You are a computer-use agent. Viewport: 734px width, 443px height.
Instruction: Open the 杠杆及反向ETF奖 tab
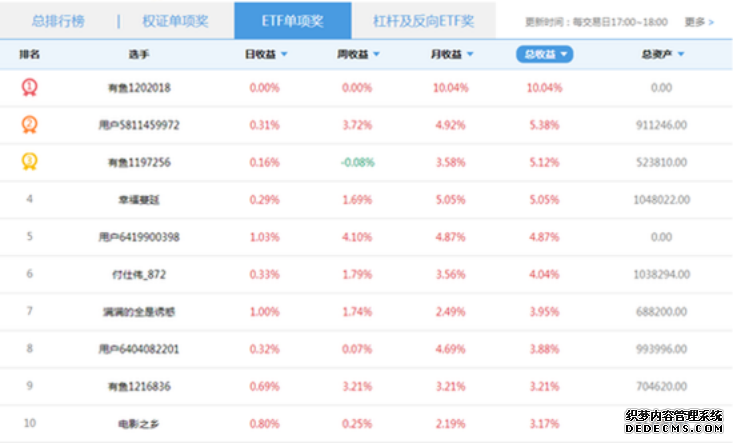(x=424, y=21)
